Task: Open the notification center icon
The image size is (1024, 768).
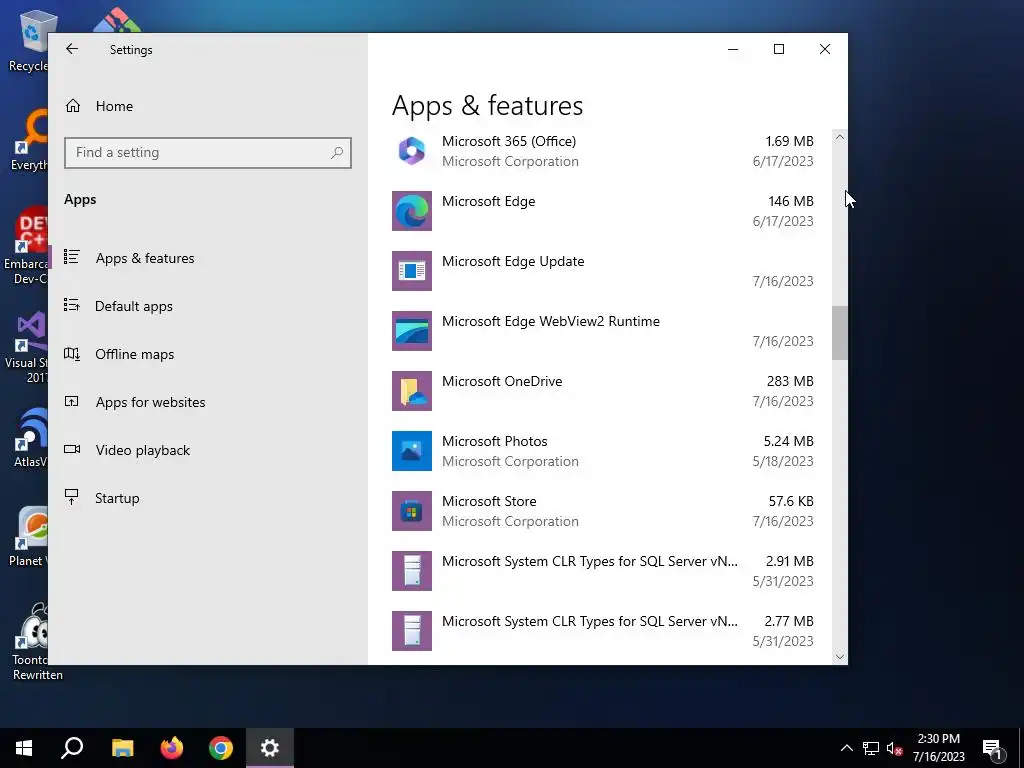Action: tap(993, 748)
